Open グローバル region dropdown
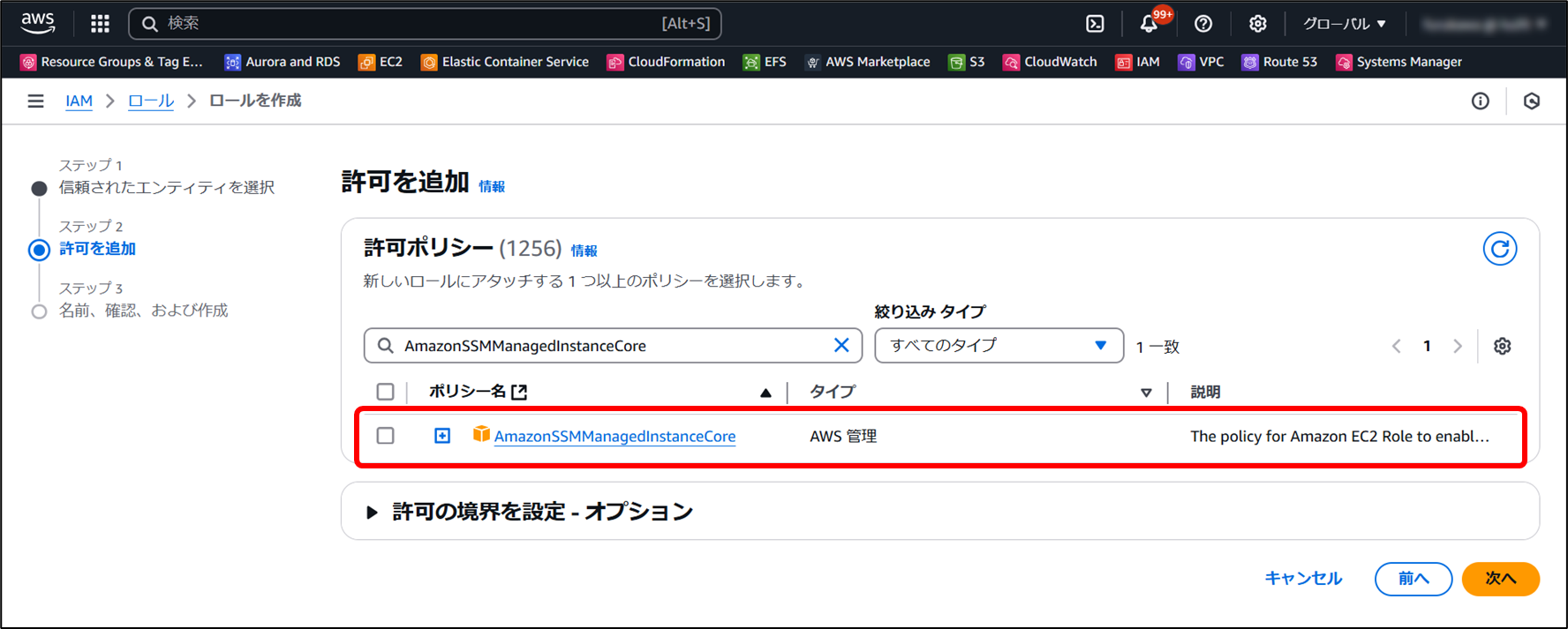Image resolution: width=1568 pixels, height=629 pixels. click(x=1345, y=24)
